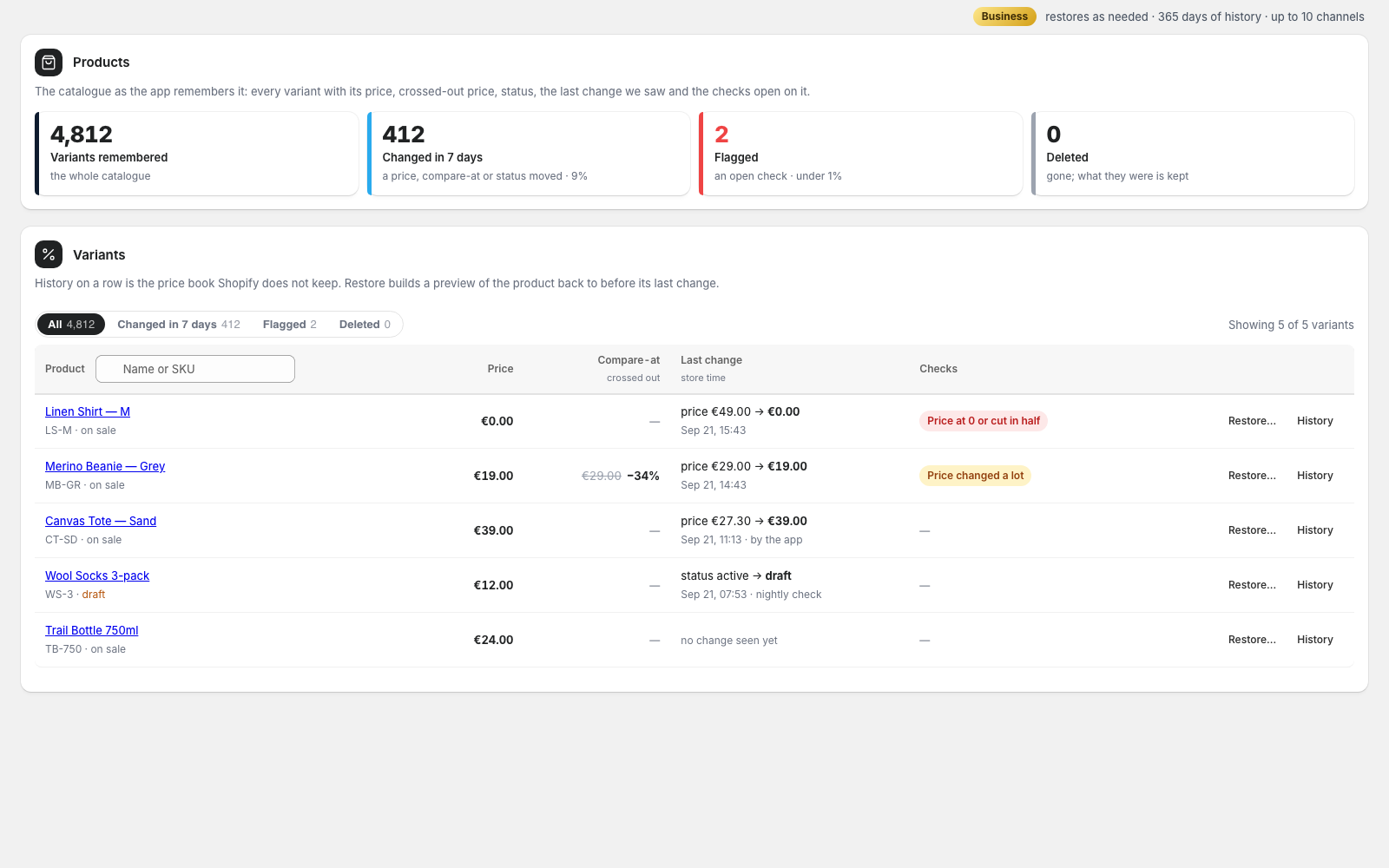Click the €0.00 price of Linen Shirt
Image resolution: width=1389 pixels, height=868 pixels.
point(497,421)
